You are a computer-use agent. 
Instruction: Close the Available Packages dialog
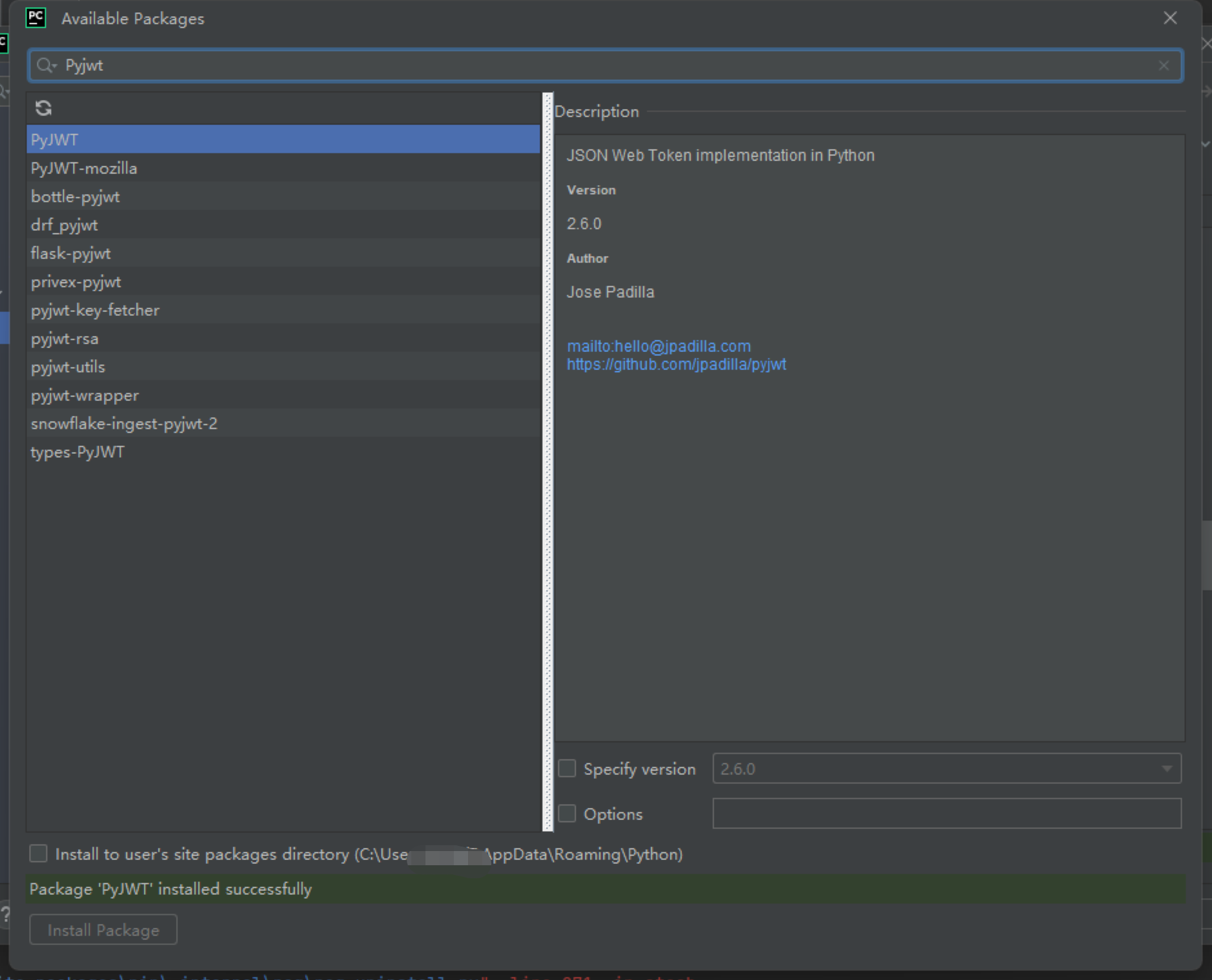(1170, 18)
